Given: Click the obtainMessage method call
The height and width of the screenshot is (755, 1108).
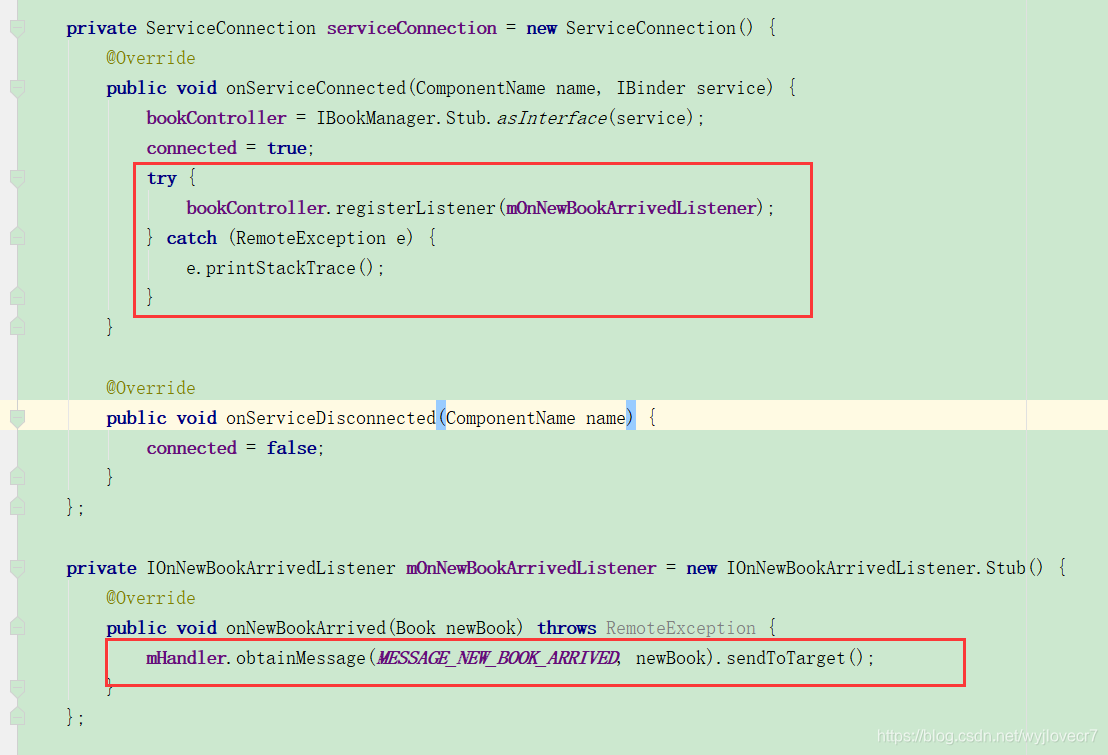Looking at the screenshot, I should pyautogui.click(x=300, y=658).
